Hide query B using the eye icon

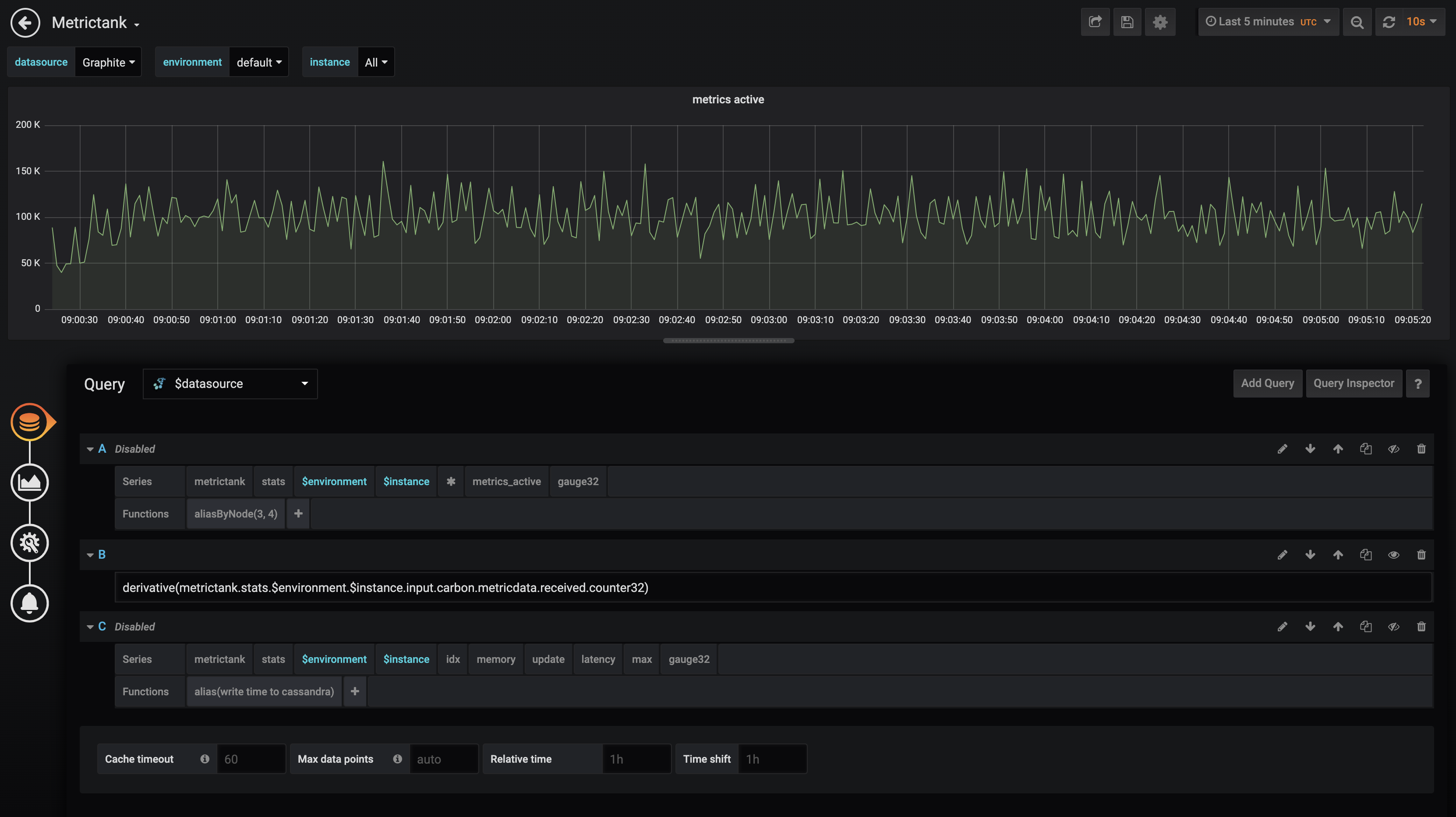1393,554
